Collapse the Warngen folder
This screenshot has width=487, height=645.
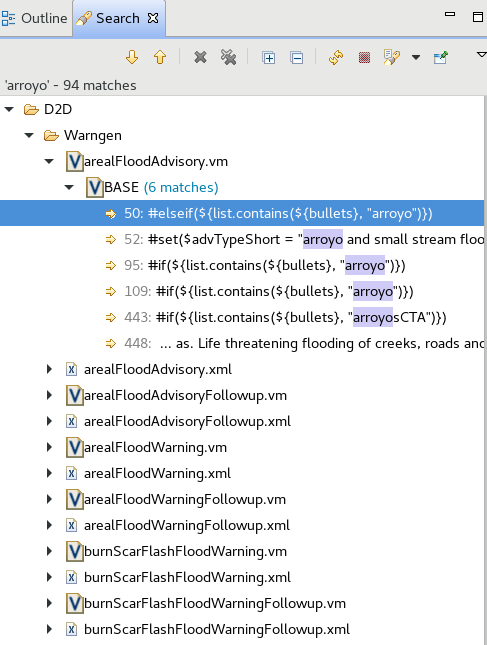click(29, 135)
